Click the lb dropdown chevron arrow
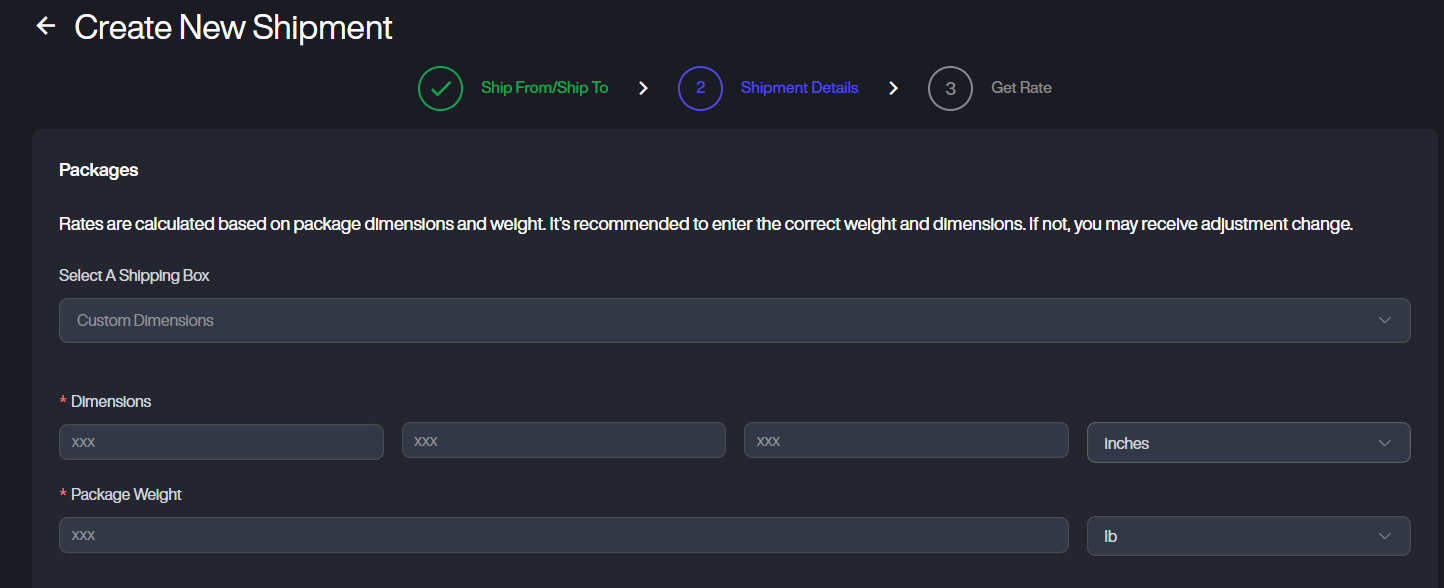1444x588 pixels. click(x=1385, y=536)
